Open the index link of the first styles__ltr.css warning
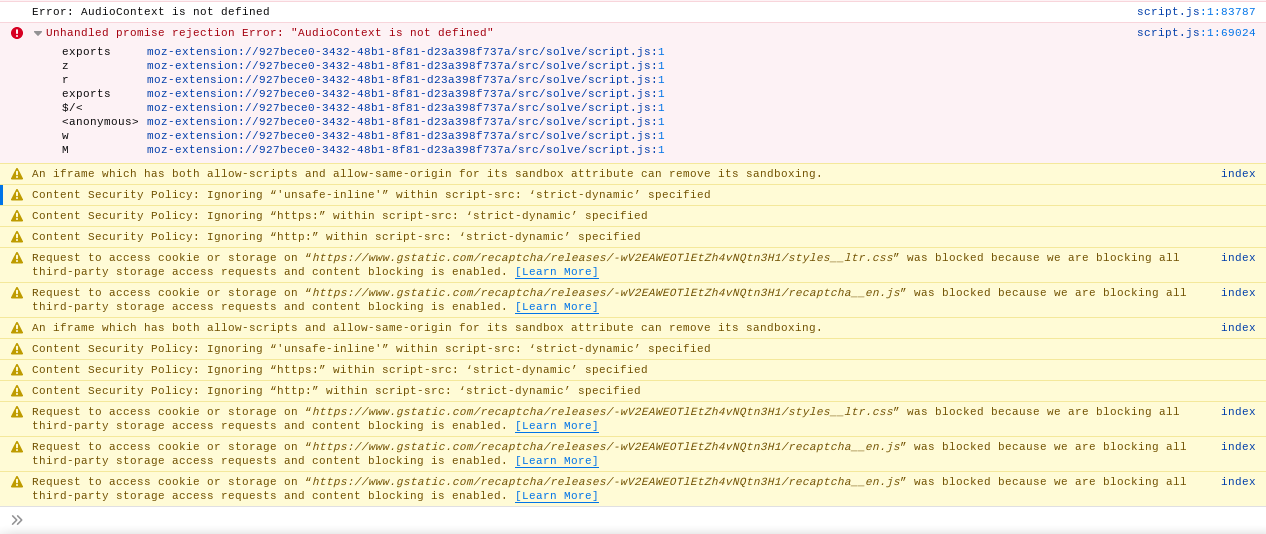The height and width of the screenshot is (534, 1266). click(x=1238, y=258)
